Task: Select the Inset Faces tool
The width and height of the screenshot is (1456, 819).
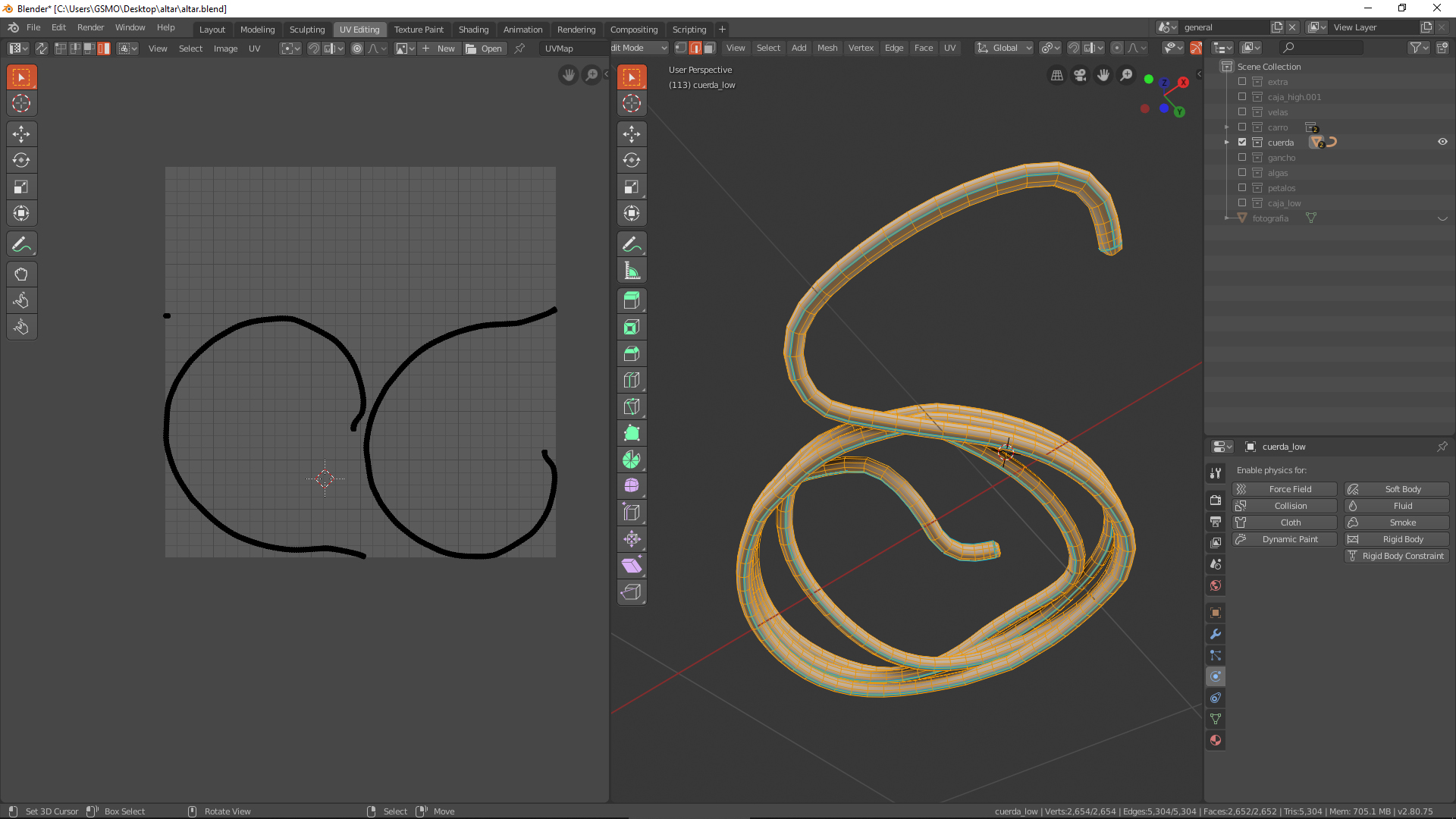Action: (632, 327)
